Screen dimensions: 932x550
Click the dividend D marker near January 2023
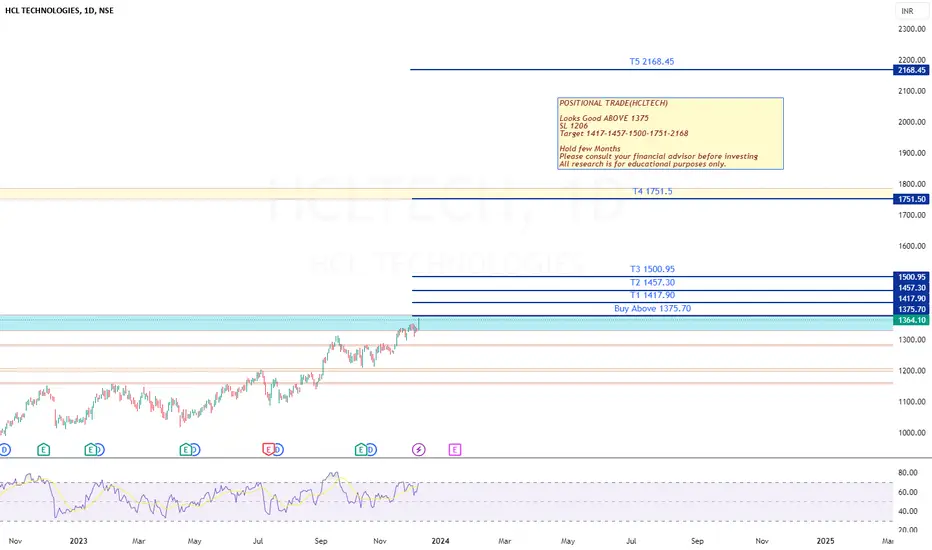pyautogui.click(x=99, y=450)
